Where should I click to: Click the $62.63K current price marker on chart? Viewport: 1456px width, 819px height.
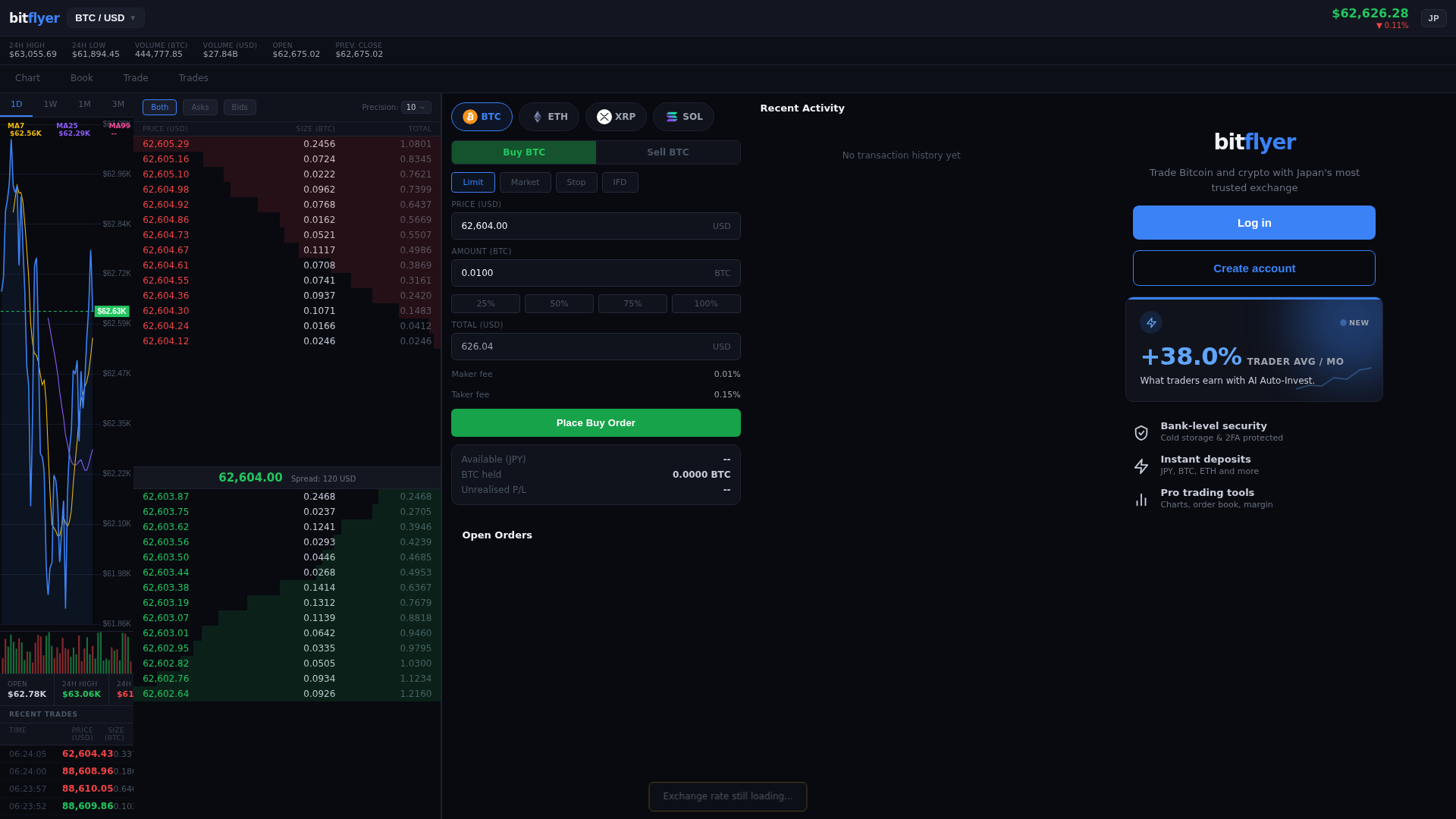[x=111, y=312]
